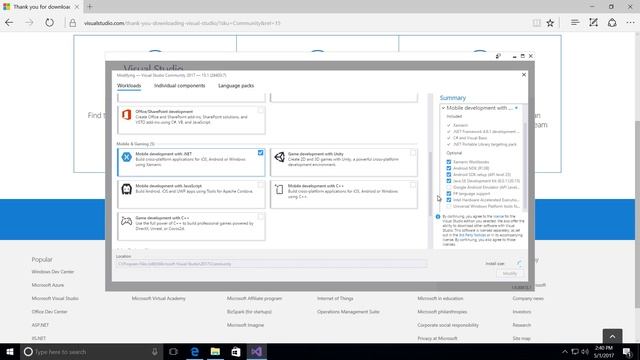Show hidden system tray icons

tap(564, 351)
